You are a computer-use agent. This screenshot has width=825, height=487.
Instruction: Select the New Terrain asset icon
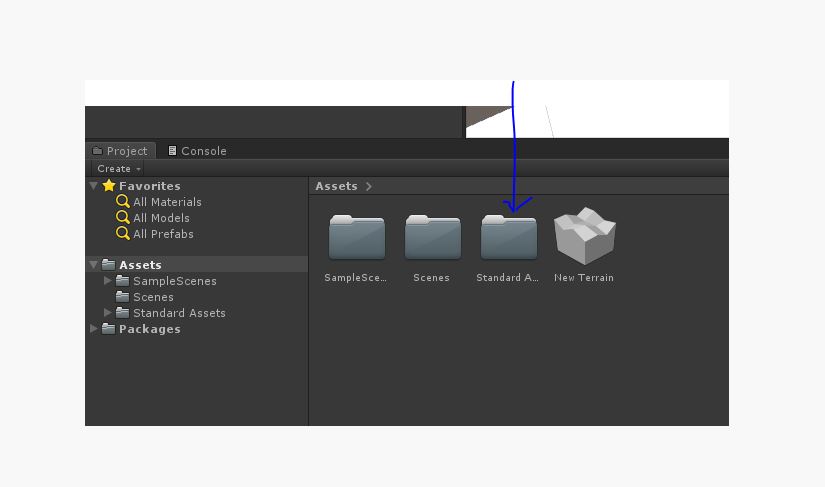pos(585,236)
